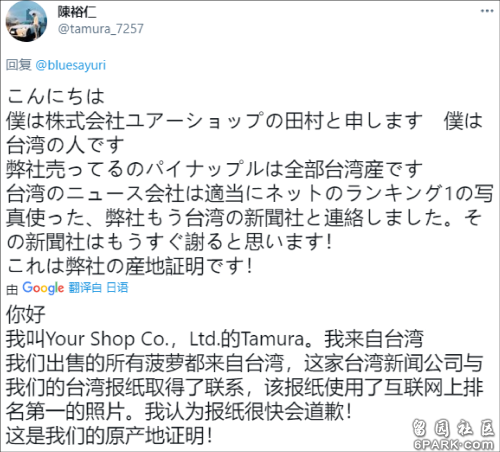
Task: Click the @tamura_7257 handle
Action: pos(100,29)
